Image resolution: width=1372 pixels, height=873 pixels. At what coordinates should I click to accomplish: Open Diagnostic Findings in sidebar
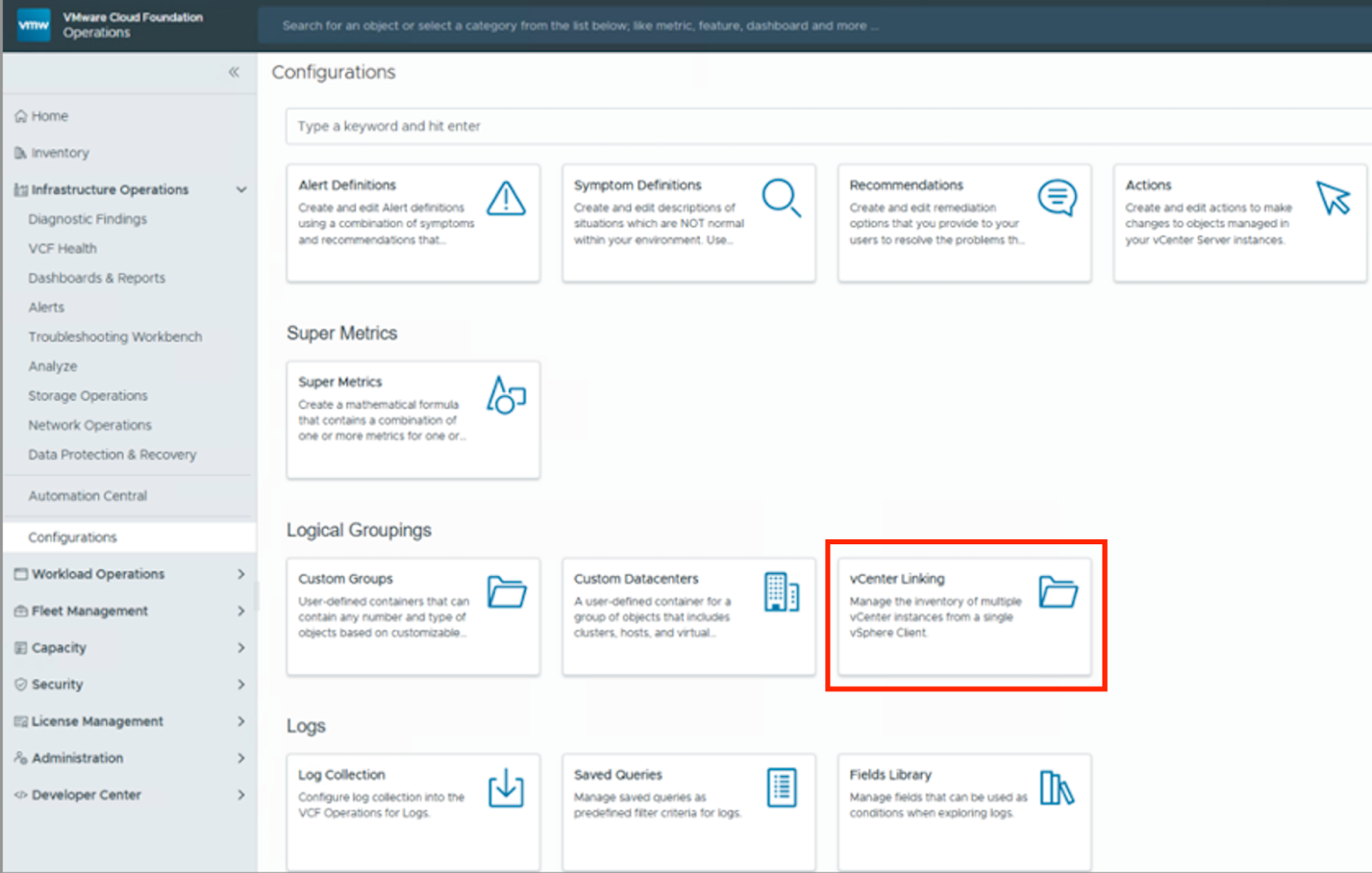coord(87,219)
